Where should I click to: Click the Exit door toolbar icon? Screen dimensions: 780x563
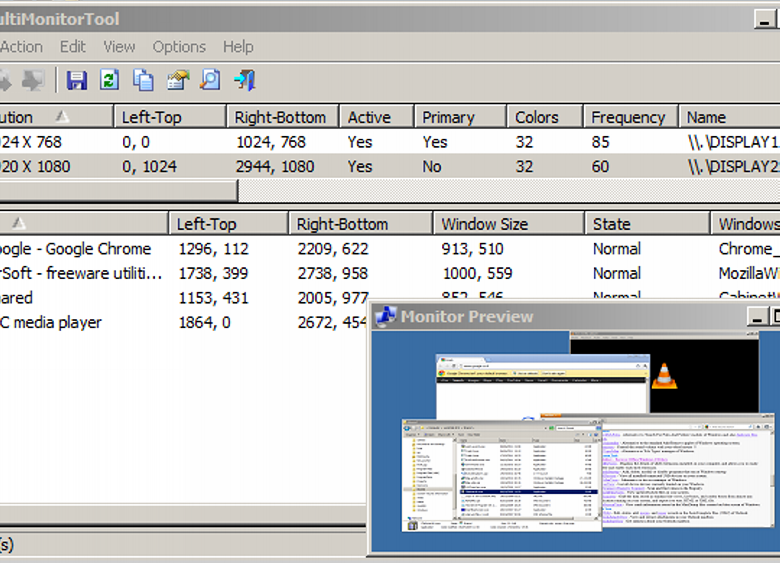coord(243,80)
